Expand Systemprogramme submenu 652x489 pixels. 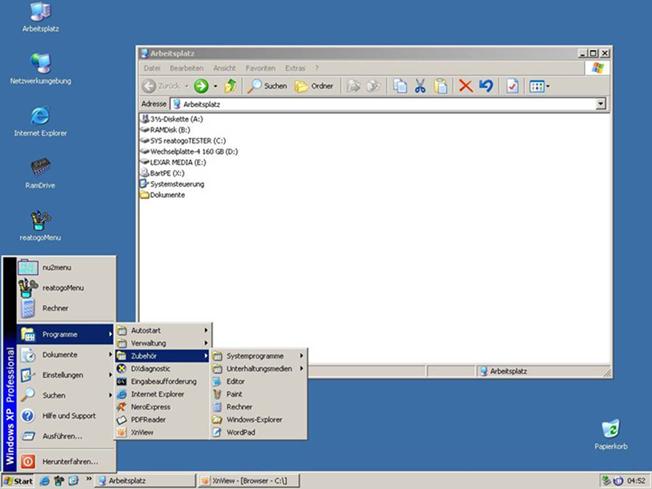[258, 356]
